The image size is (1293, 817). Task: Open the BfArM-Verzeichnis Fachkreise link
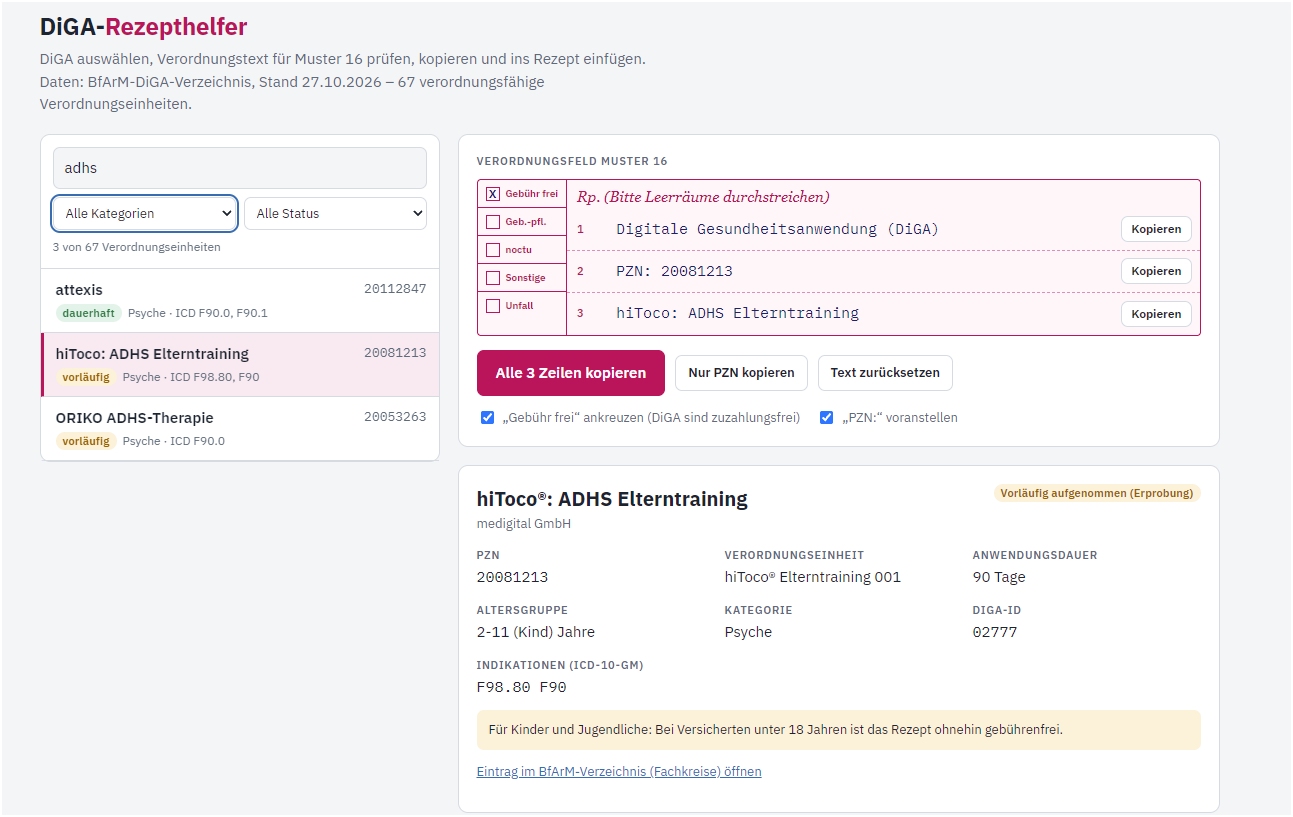[x=619, y=772]
